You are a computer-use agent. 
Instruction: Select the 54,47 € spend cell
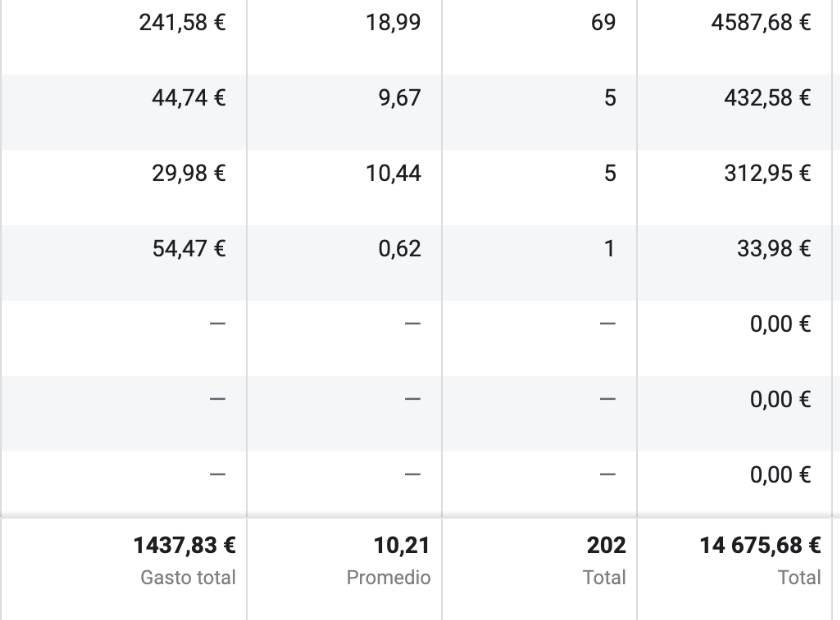(124, 249)
